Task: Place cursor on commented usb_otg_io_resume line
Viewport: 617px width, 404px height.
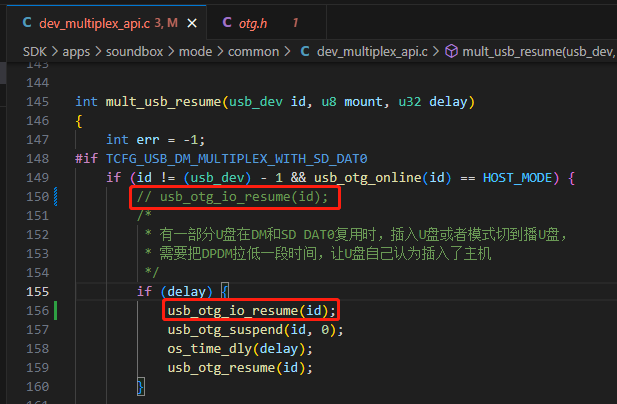Action: (x=232, y=197)
